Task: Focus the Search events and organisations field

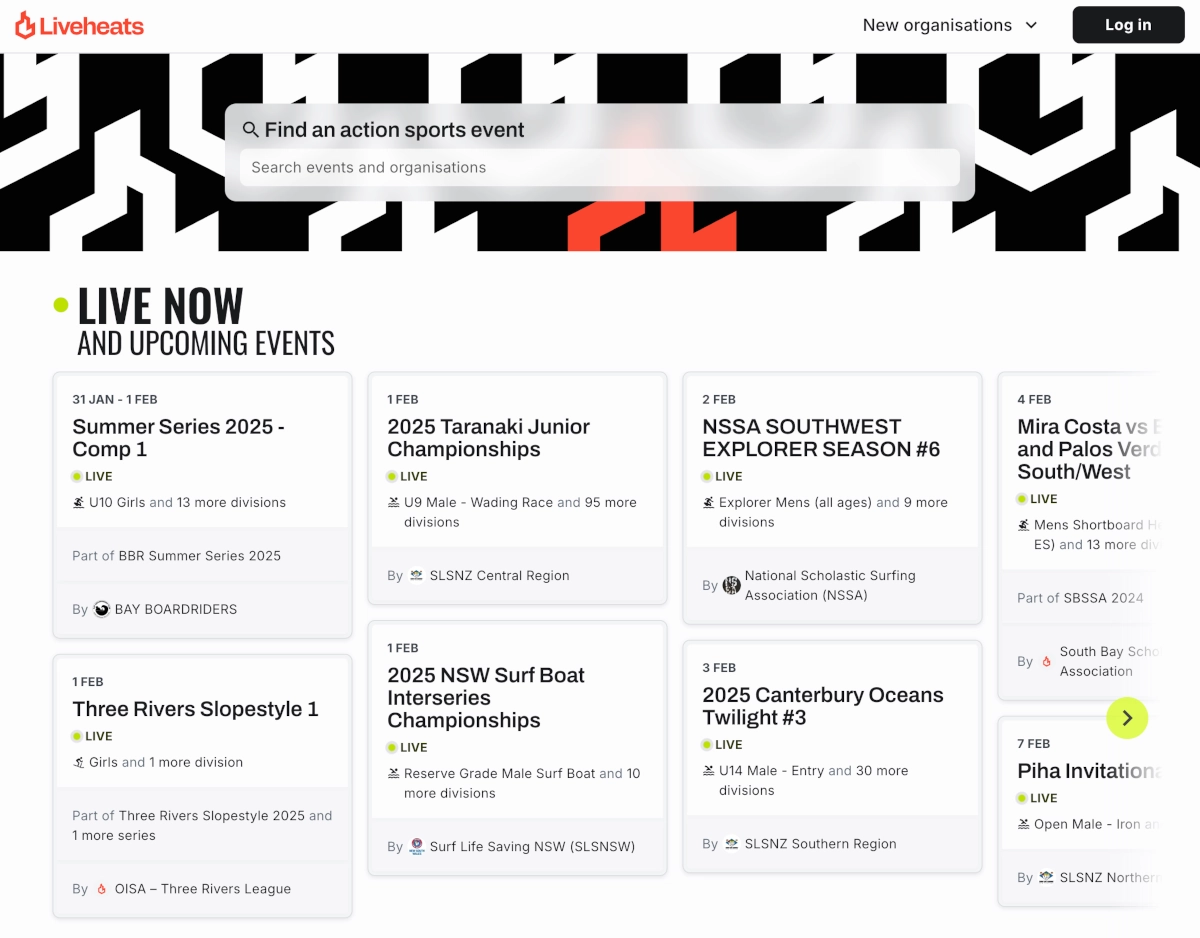Action: pyautogui.click(x=600, y=167)
